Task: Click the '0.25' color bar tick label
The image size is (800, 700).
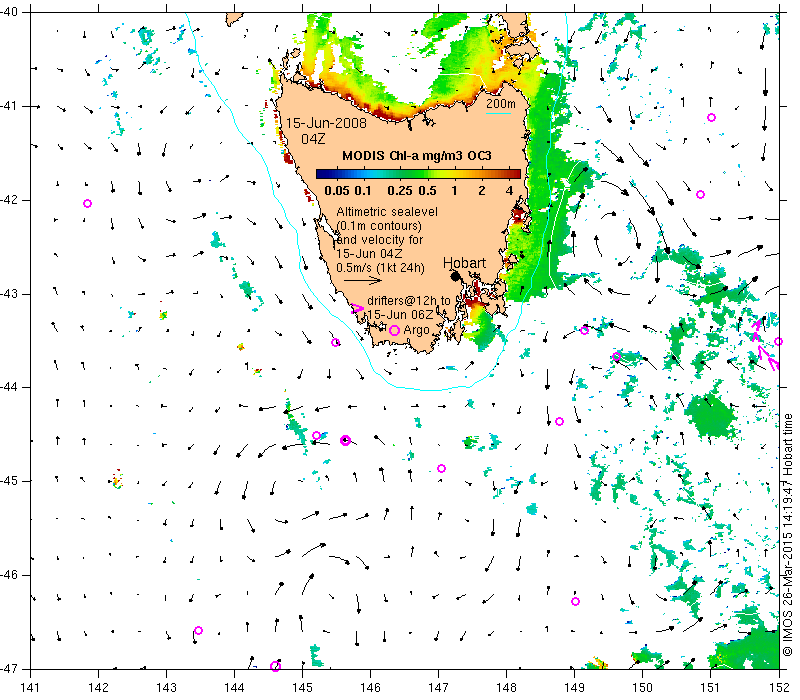Action: pos(400,191)
